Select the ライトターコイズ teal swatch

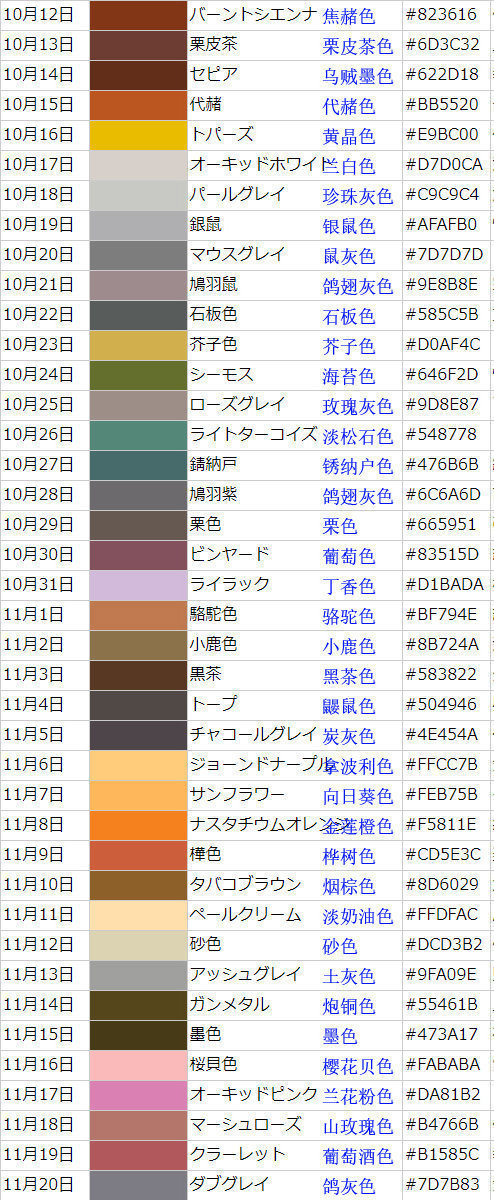coord(137,435)
